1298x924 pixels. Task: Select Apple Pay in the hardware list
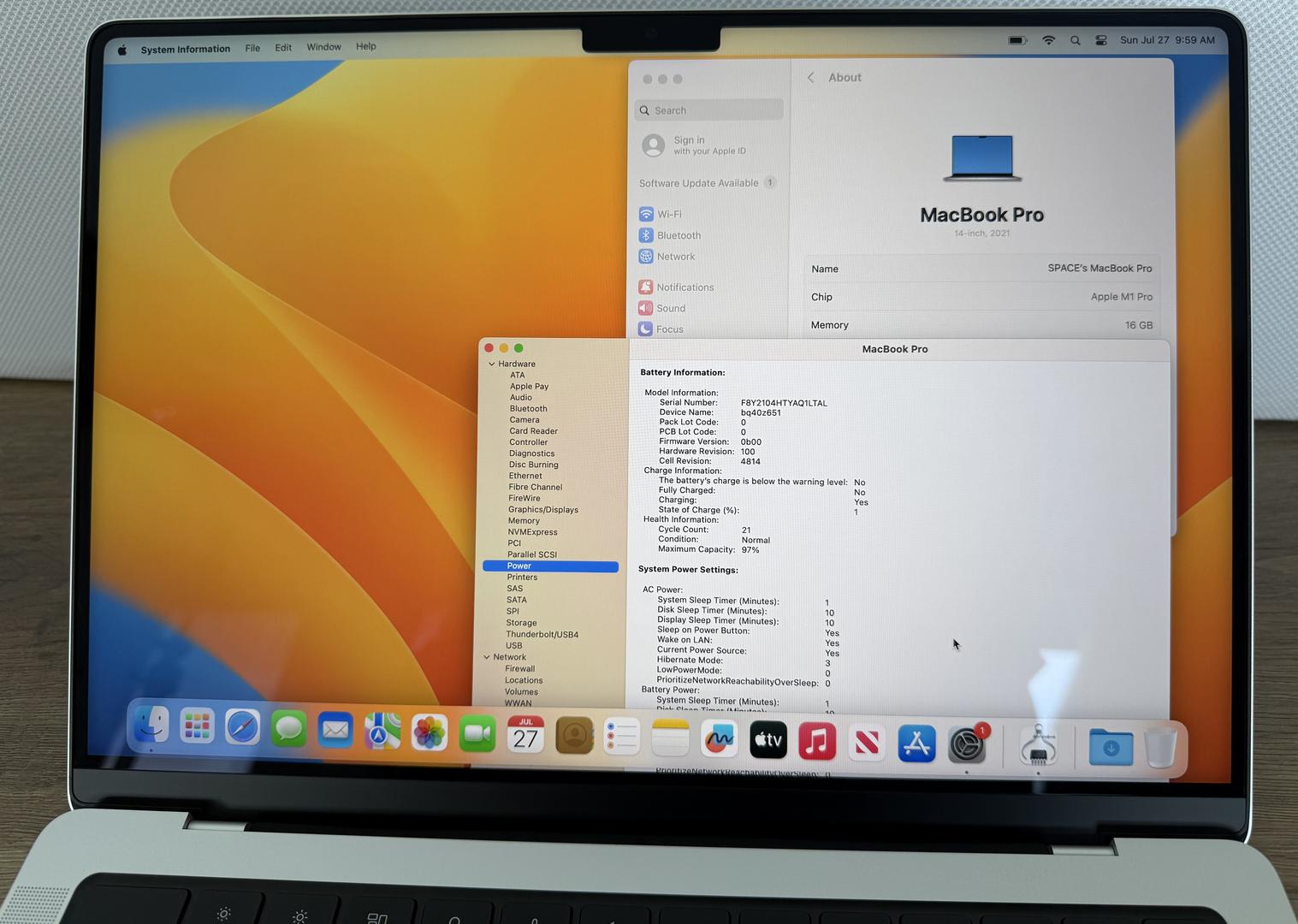[530, 386]
